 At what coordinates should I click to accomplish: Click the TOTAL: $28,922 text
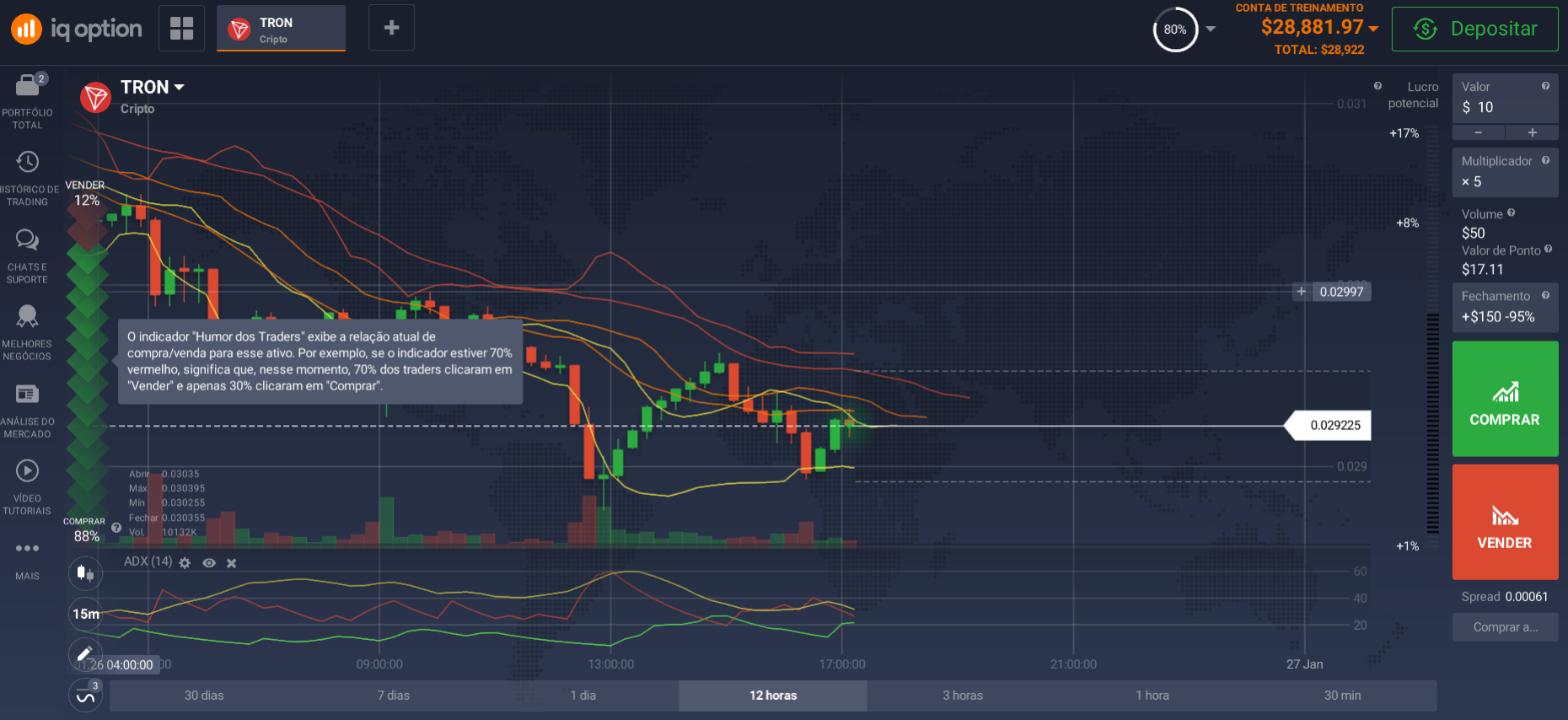tap(1319, 50)
